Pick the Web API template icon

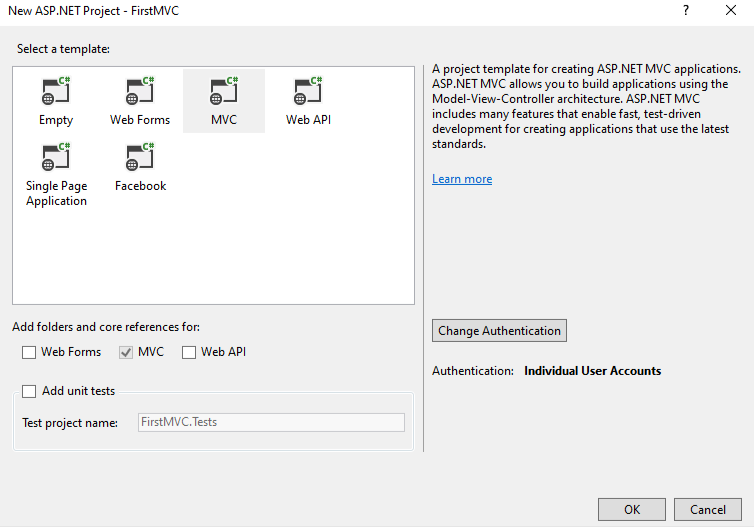click(308, 90)
